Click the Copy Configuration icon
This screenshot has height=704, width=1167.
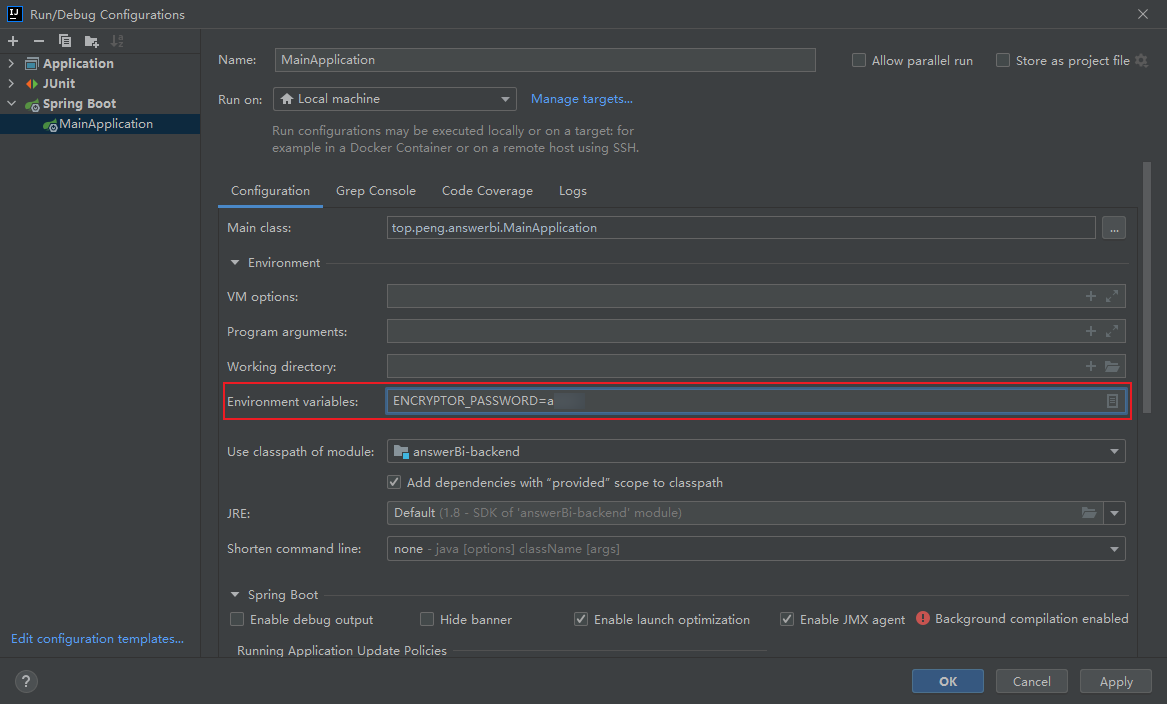[x=65, y=41]
